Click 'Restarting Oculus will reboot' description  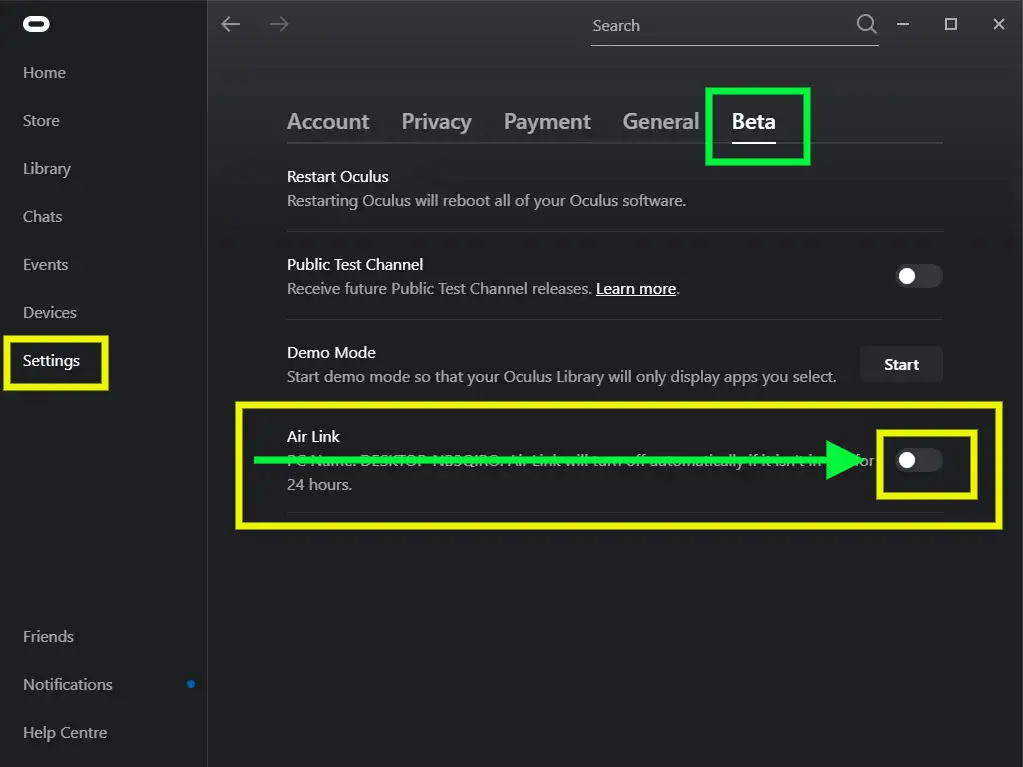(486, 201)
